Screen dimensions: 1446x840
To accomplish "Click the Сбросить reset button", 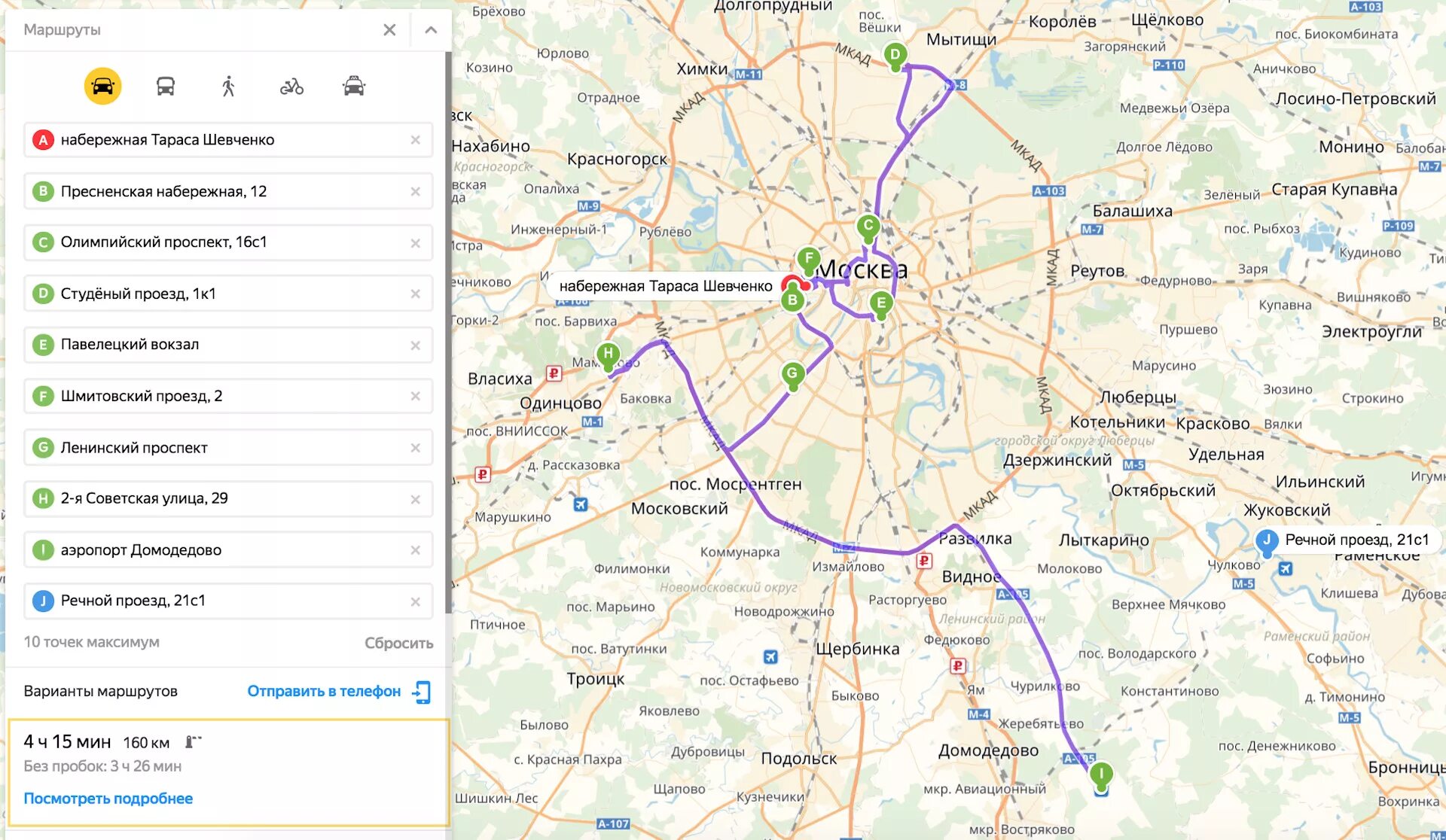I will pos(398,643).
